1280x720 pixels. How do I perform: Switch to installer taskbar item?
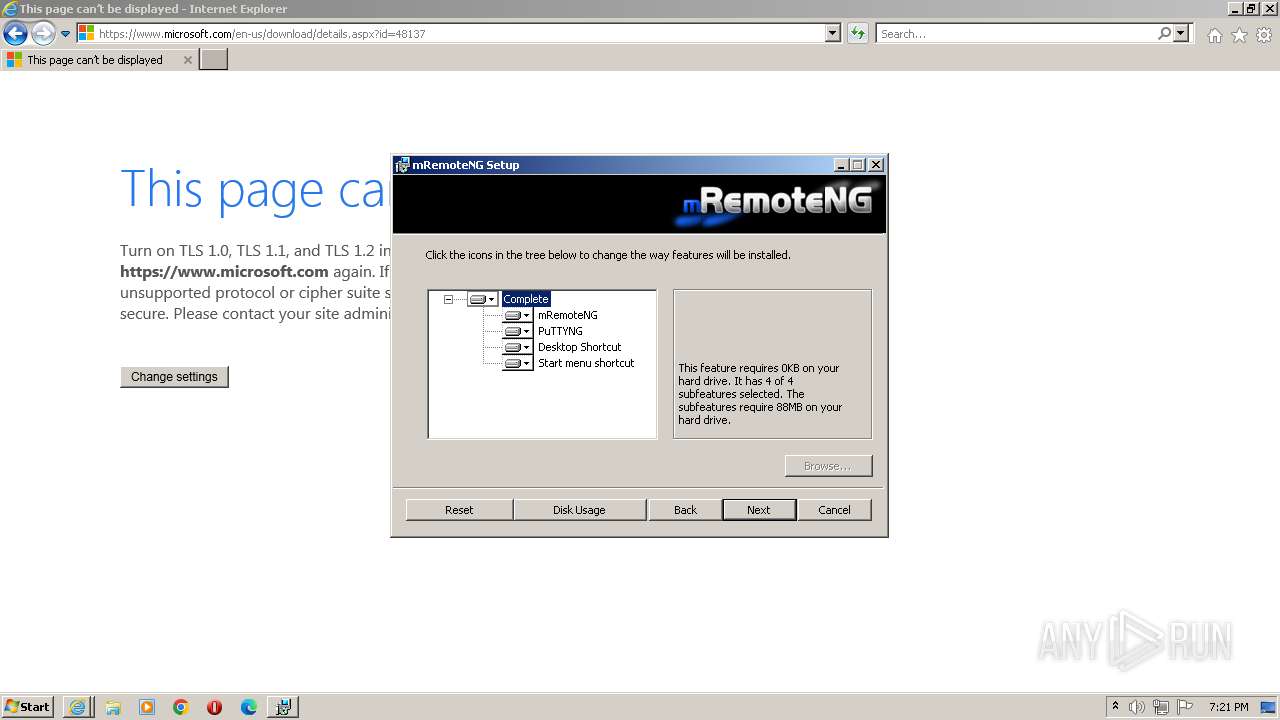(283, 707)
